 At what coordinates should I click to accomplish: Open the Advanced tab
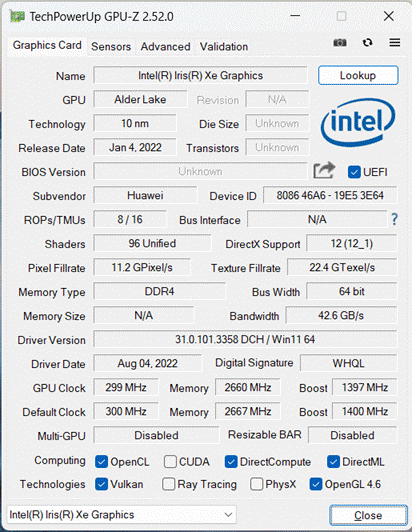[x=165, y=46]
